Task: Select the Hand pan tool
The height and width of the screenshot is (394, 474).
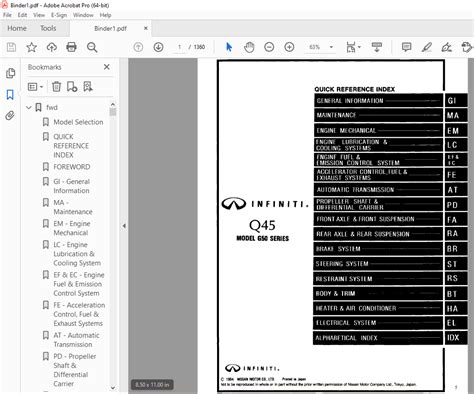Action: point(249,47)
